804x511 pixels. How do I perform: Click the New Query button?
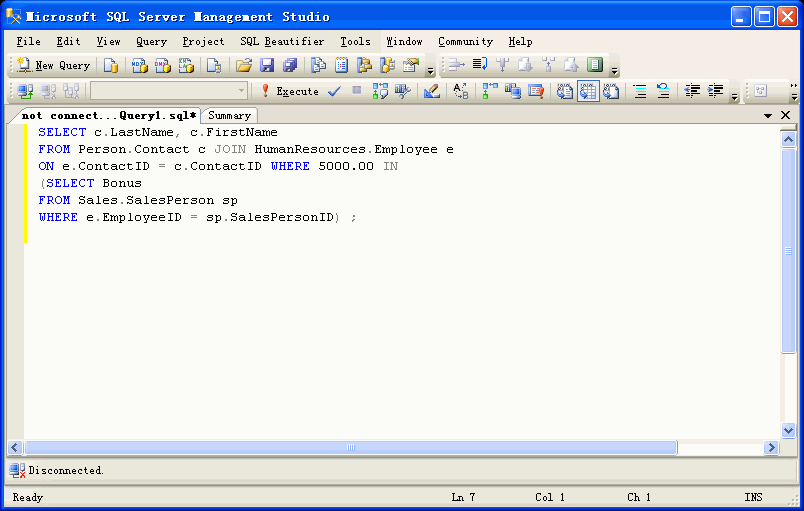(x=54, y=65)
